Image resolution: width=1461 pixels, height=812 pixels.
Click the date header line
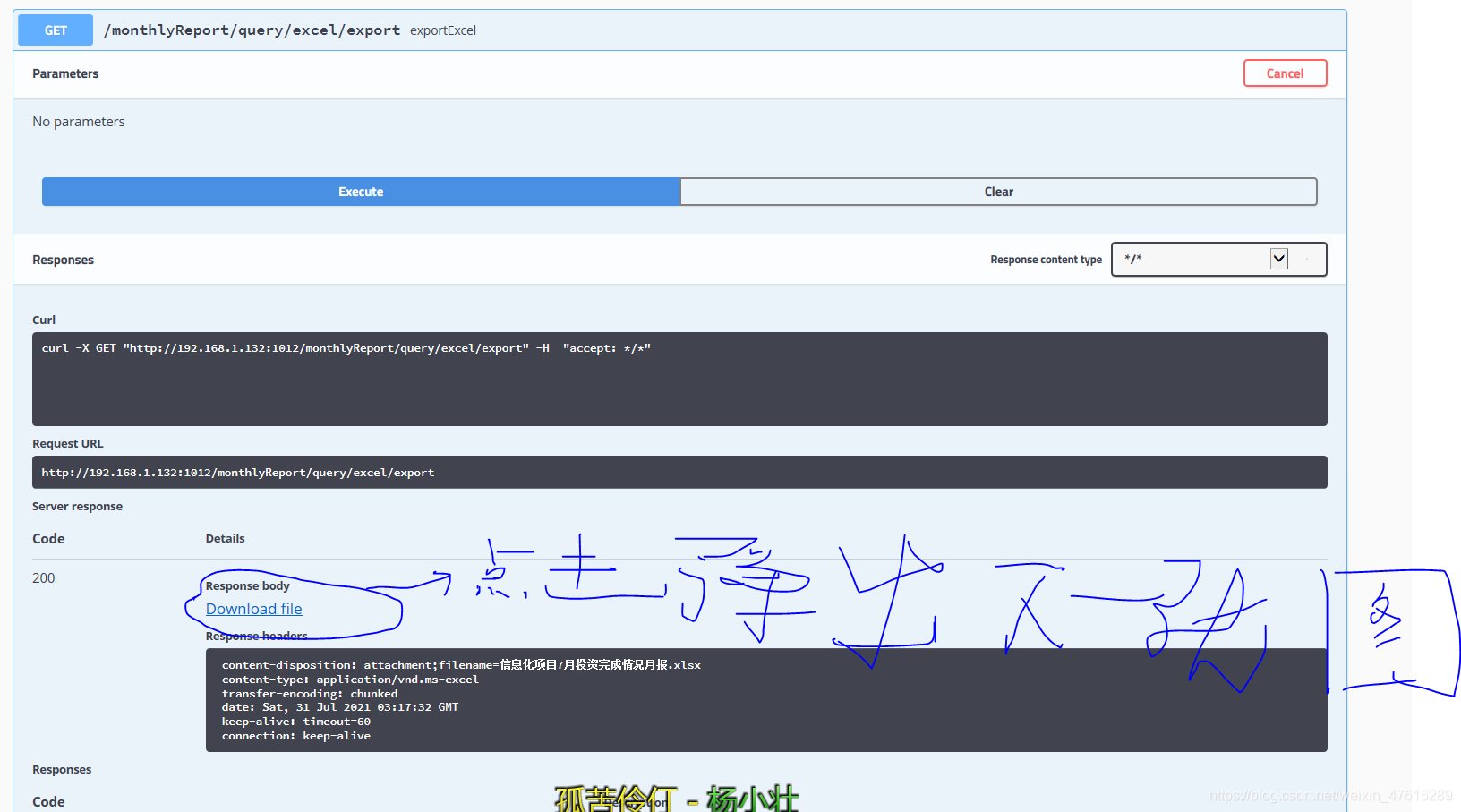point(340,707)
